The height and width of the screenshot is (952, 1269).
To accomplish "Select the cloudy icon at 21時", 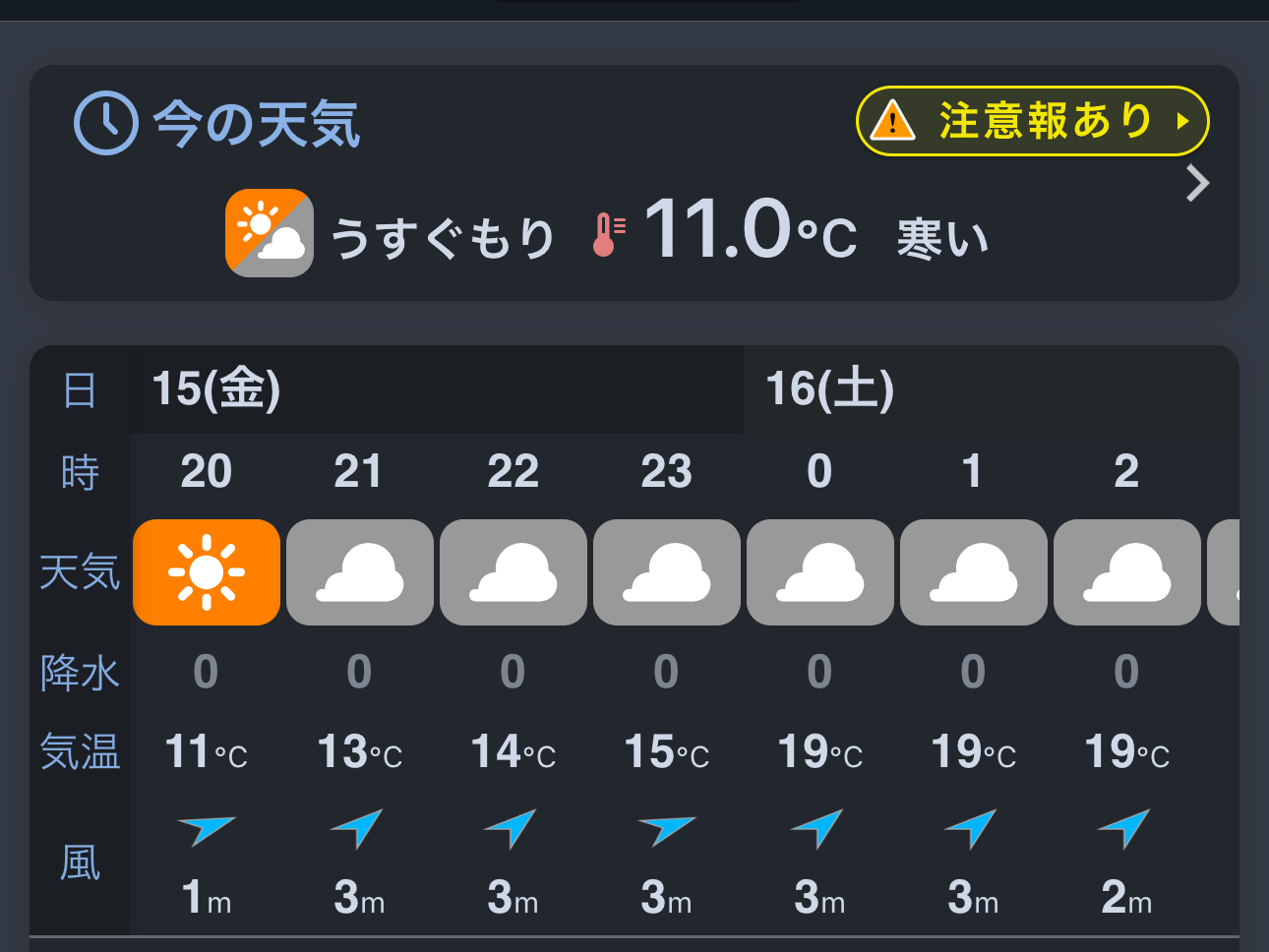I will (360, 572).
